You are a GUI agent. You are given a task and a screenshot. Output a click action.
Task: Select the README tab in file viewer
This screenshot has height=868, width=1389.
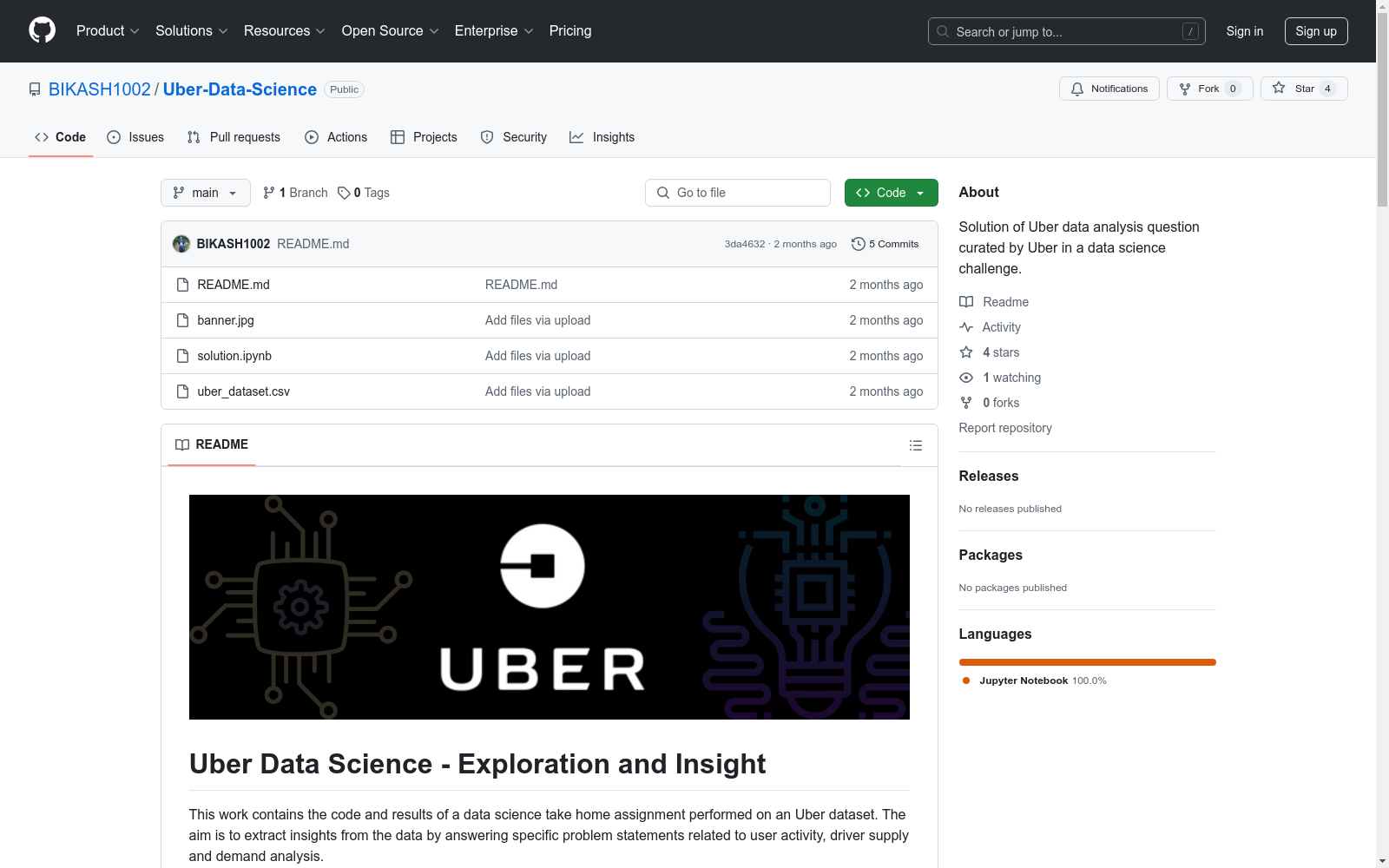212,444
